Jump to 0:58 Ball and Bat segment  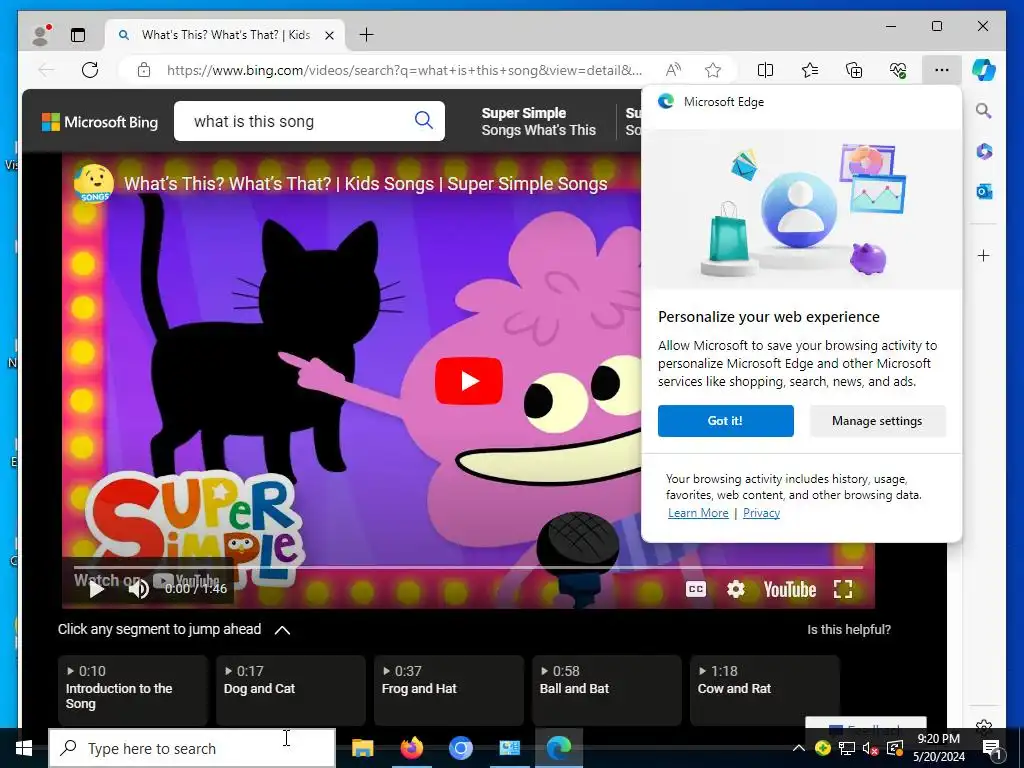pyautogui.click(x=607, y=690)
